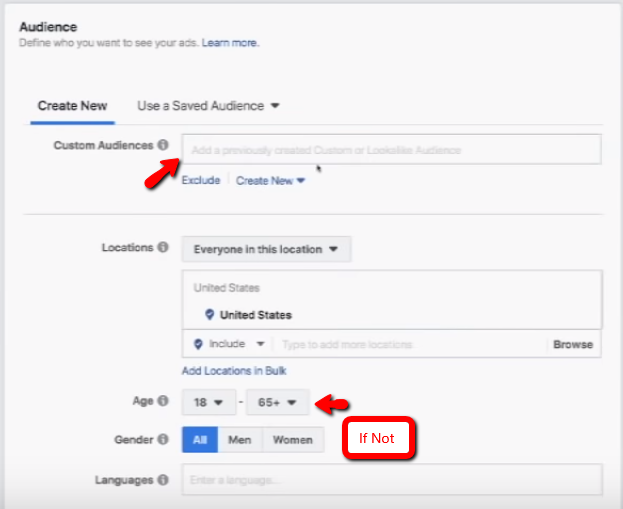Viewport: 623px width, 509px height.
Task: Click the Exclude link
Action: tap(201, 180)
